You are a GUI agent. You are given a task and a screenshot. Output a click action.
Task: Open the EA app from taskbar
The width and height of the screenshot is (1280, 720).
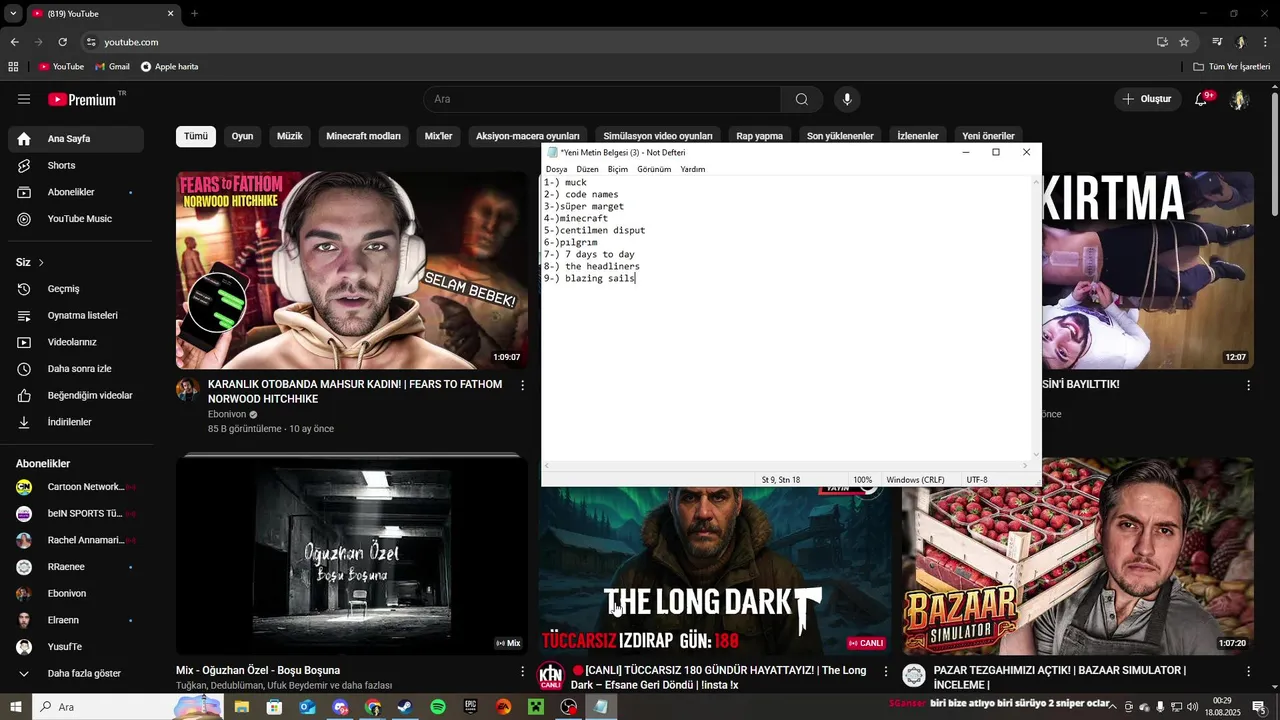click(503, 707)
